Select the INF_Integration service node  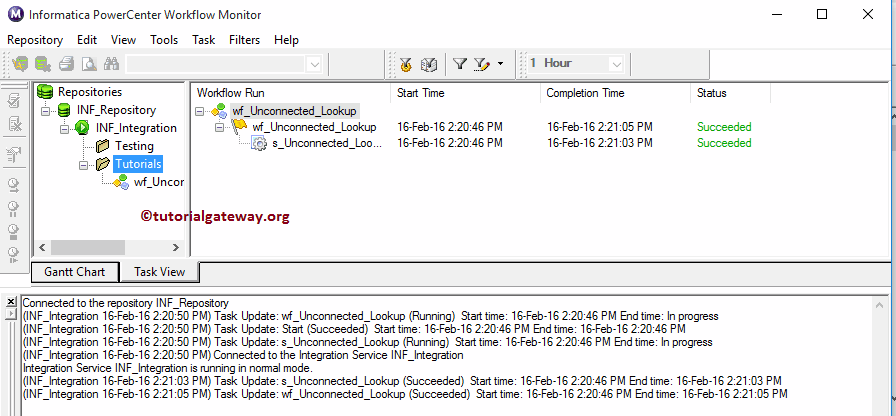[136, 128]
